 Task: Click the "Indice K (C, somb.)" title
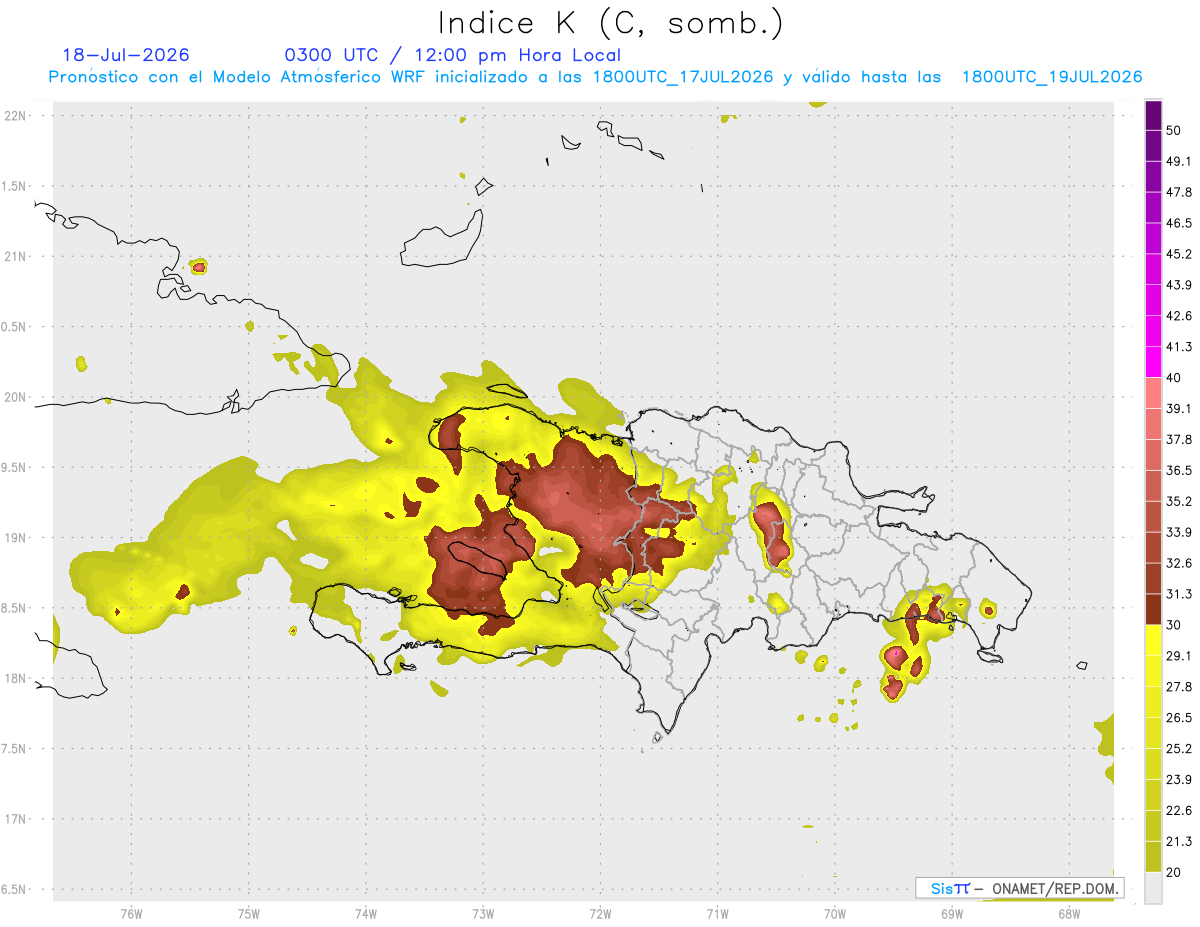click(x=610, y=23)
